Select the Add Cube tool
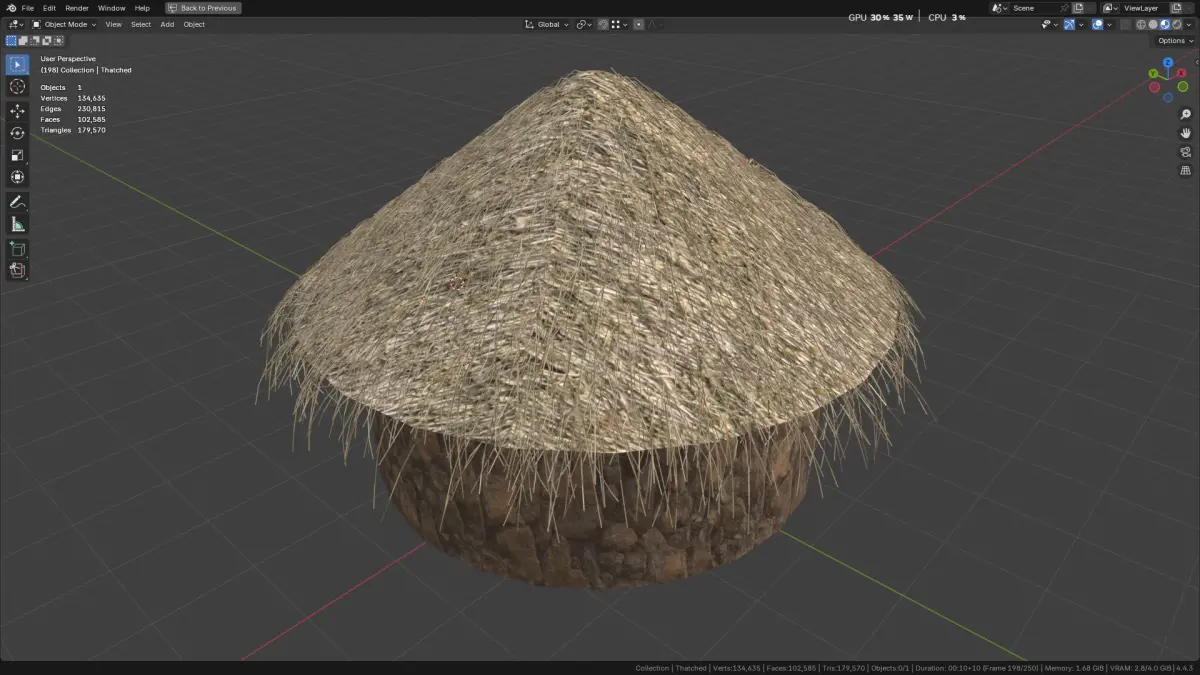This screenshot has height=675, width=1200. tap(17, 248)
